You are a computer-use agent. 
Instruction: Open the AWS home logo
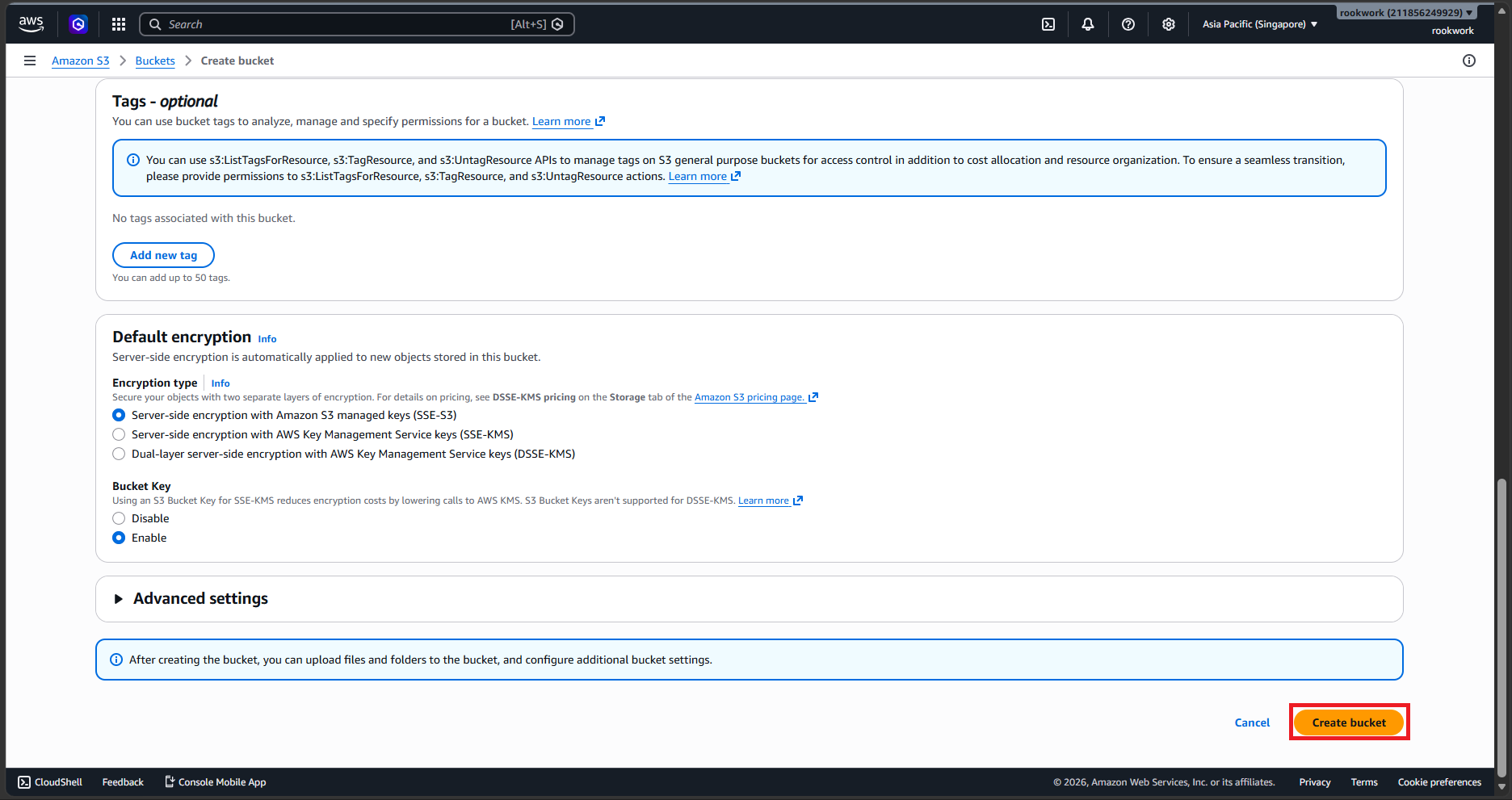click(31, 24)
